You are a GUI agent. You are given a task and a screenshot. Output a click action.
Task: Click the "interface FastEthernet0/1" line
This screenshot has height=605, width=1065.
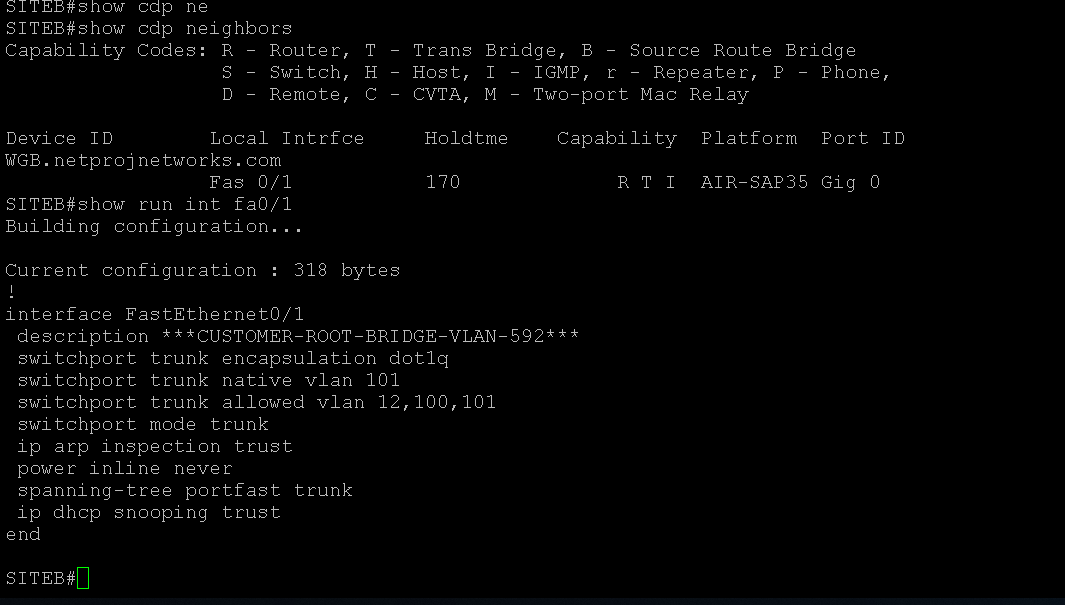click(155, 314)
